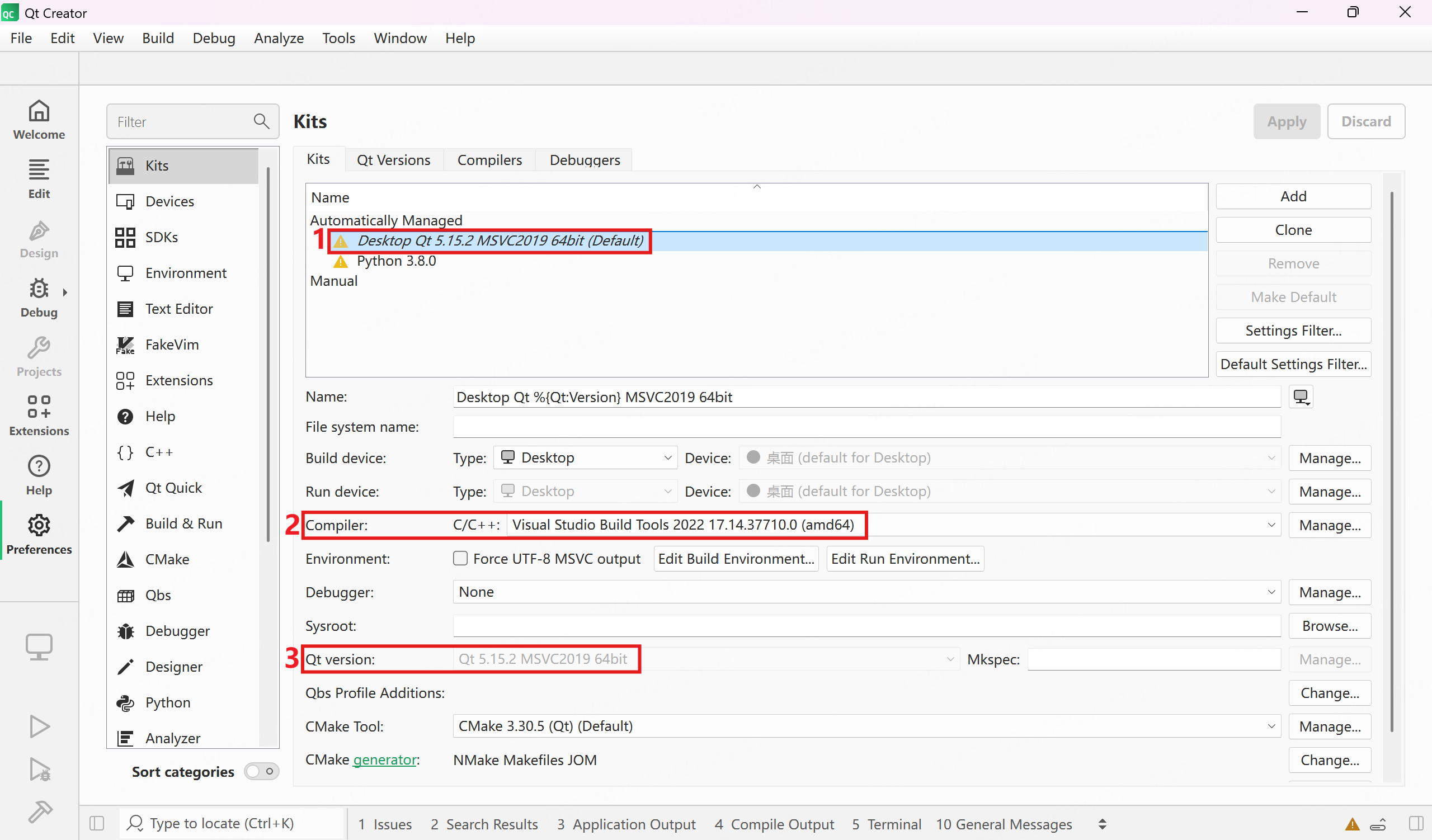1432x840 pixels.
Task: Open Help mode in the mode bar
Action: [39, 476]
